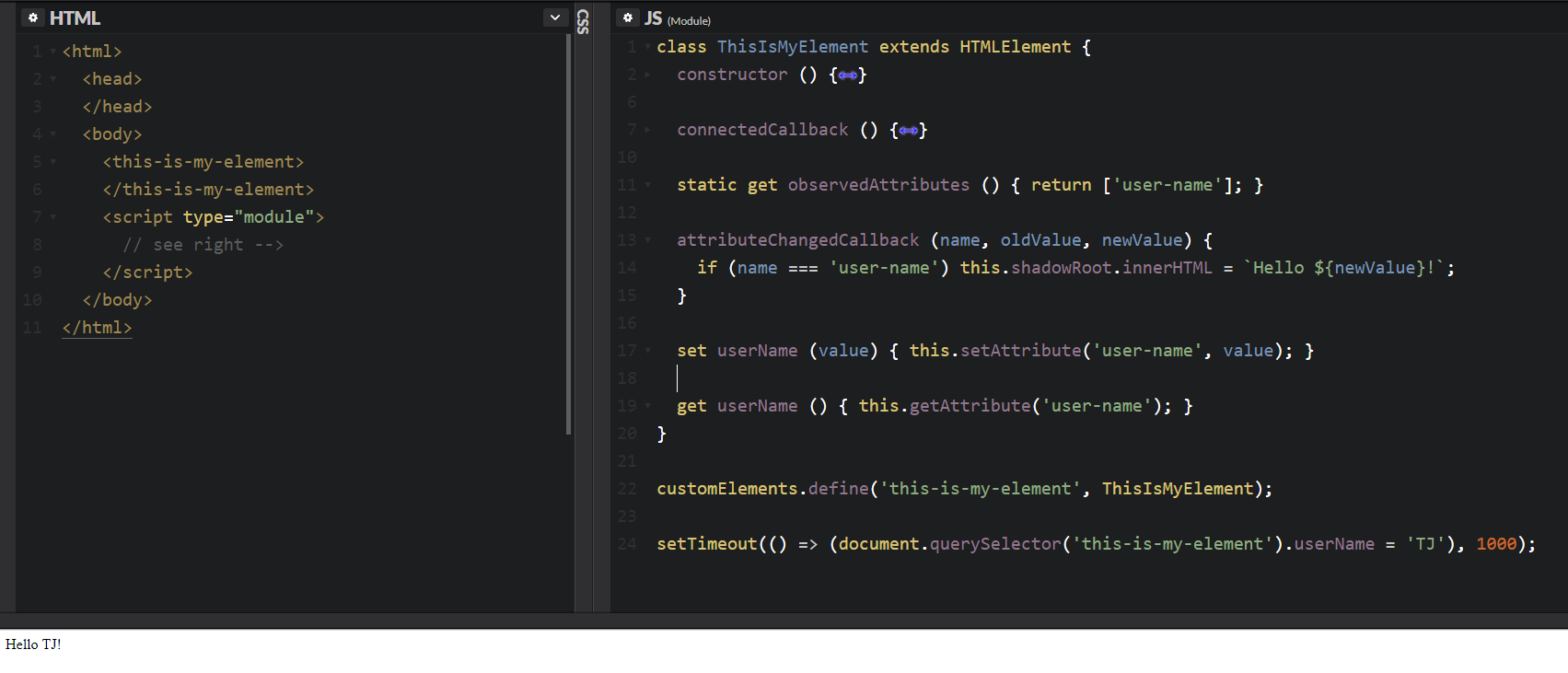
Task: Unfold the collapsed connectedCallback body marker
Action: click(x=908, y=131)
